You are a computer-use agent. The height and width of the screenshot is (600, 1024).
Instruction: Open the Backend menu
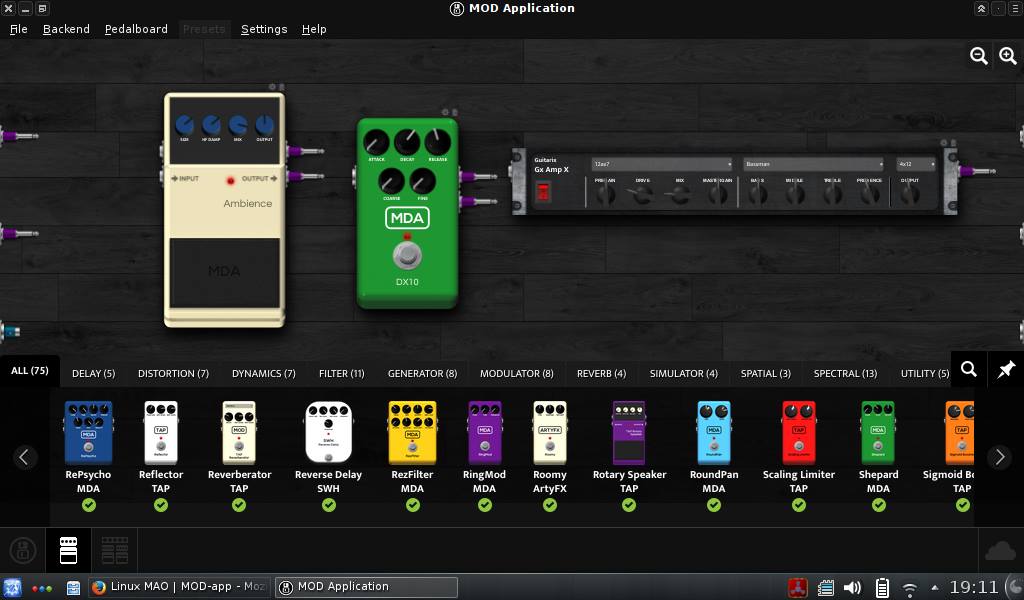tap(66, 29)
